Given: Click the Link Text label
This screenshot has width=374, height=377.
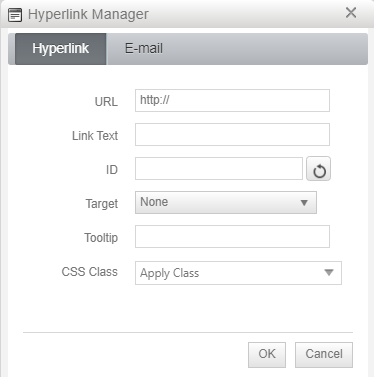Looking at the screenshot, I should (x=95, y=136).
